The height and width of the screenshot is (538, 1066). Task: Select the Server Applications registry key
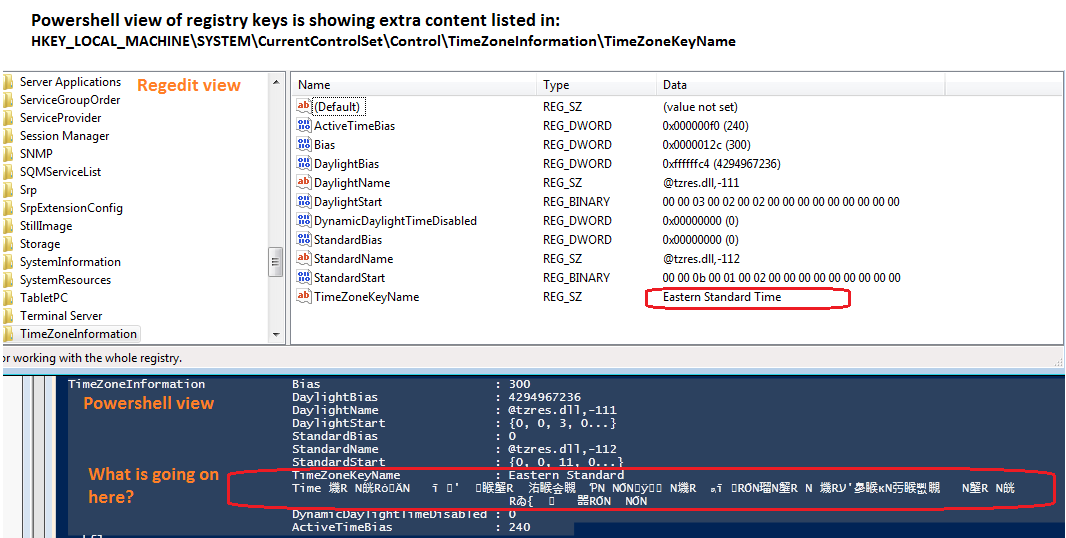coord(70,82)
